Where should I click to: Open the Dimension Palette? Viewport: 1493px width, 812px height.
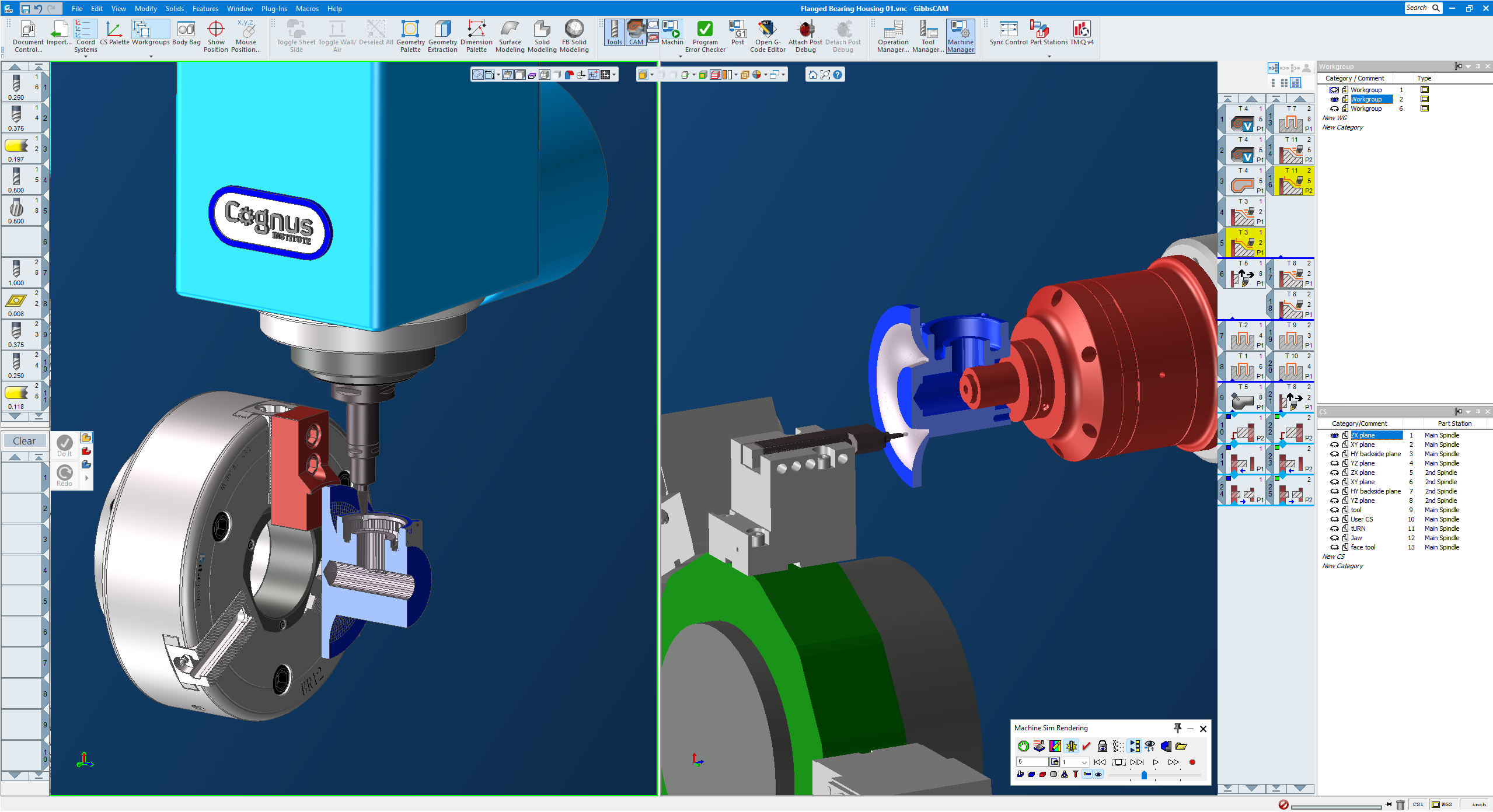(x=476, y=36)
